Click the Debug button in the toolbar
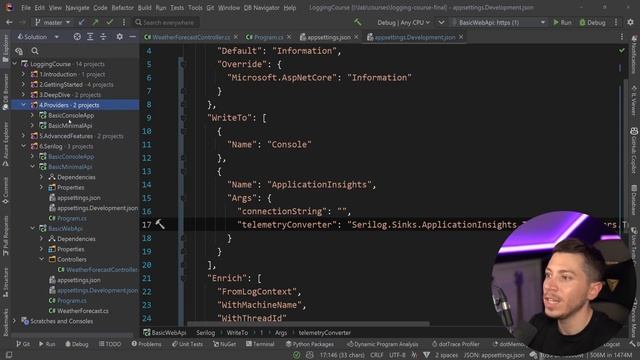The image size is (640, 360). pos(592,22)
